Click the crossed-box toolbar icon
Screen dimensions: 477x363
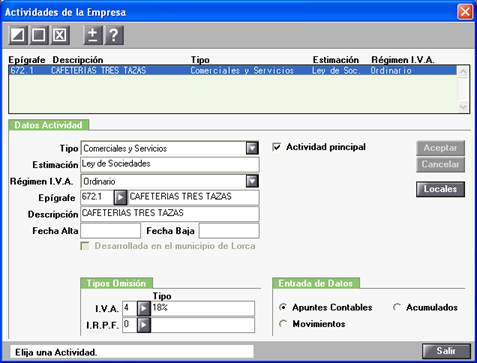tap(60, 35)
